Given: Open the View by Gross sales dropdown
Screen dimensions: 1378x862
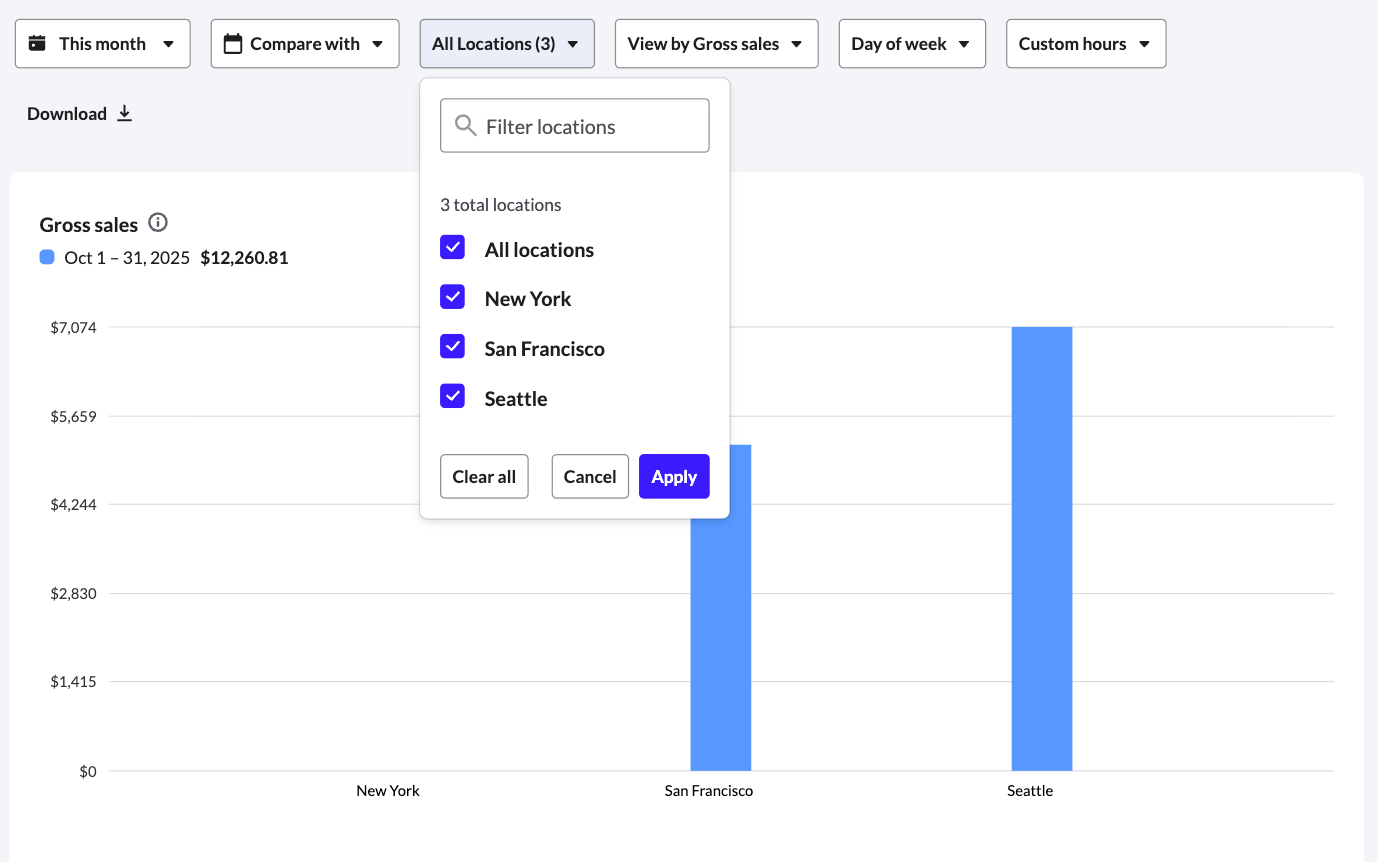Looking at the screenshot, I should 716,43.
